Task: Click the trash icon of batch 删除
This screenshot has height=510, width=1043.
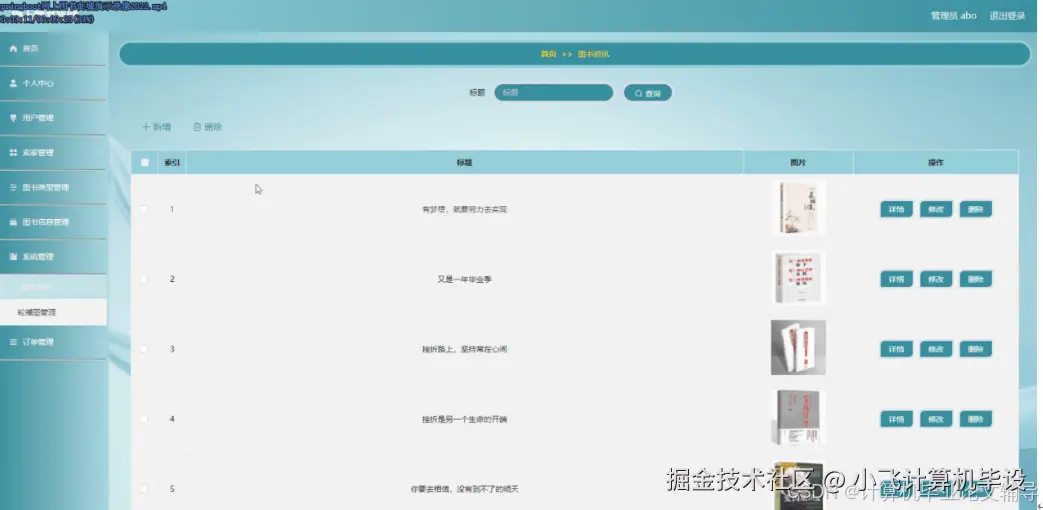Action: [197, 127]
